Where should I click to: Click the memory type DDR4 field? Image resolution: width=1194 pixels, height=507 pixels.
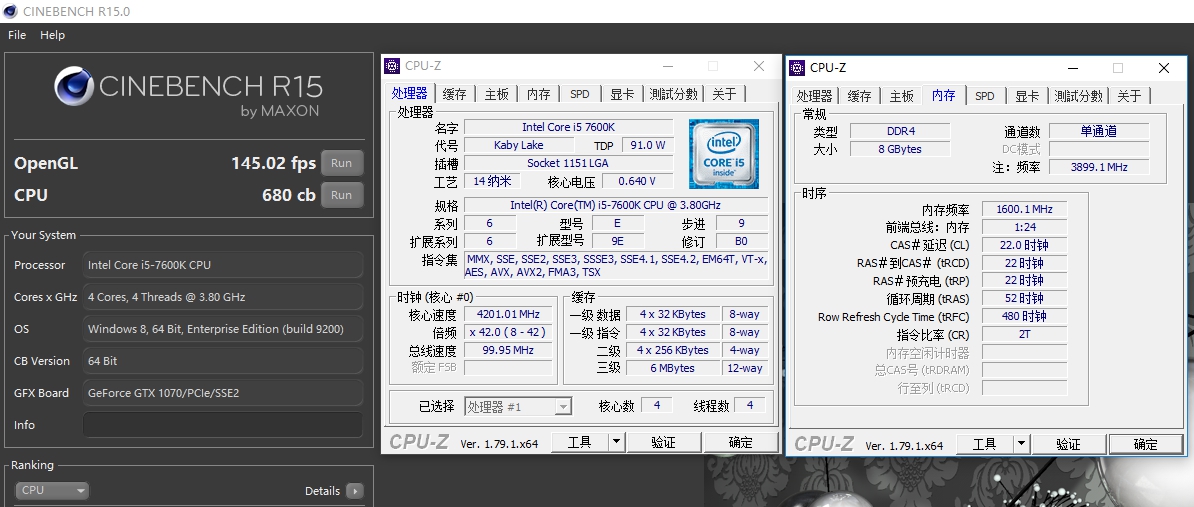pyautogui.click(x=900, y=131)
